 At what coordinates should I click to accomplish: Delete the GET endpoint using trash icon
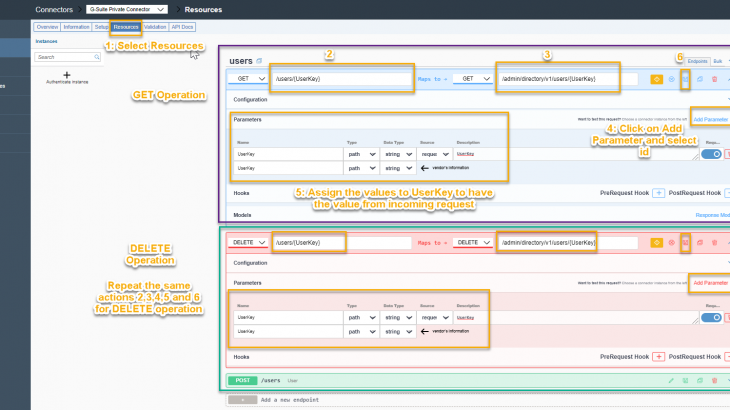[x=714, y=78]
